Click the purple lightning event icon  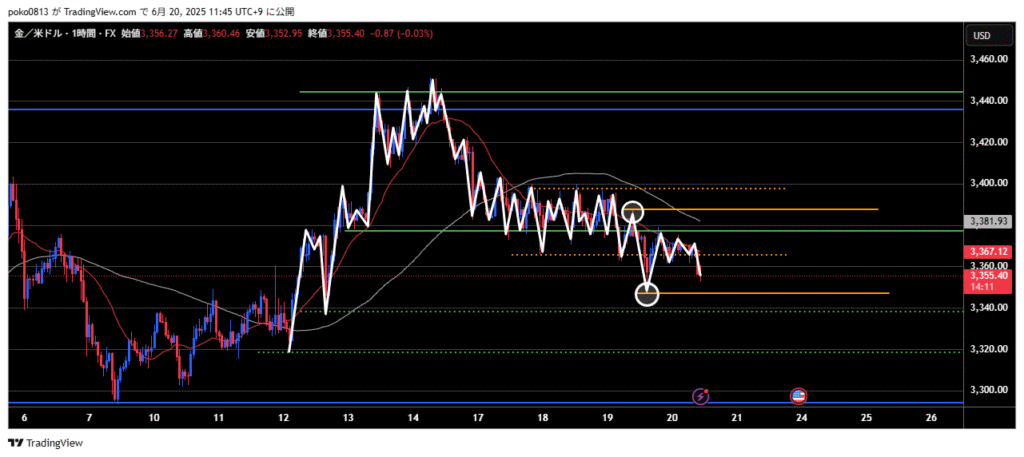[x=701, y=396]
